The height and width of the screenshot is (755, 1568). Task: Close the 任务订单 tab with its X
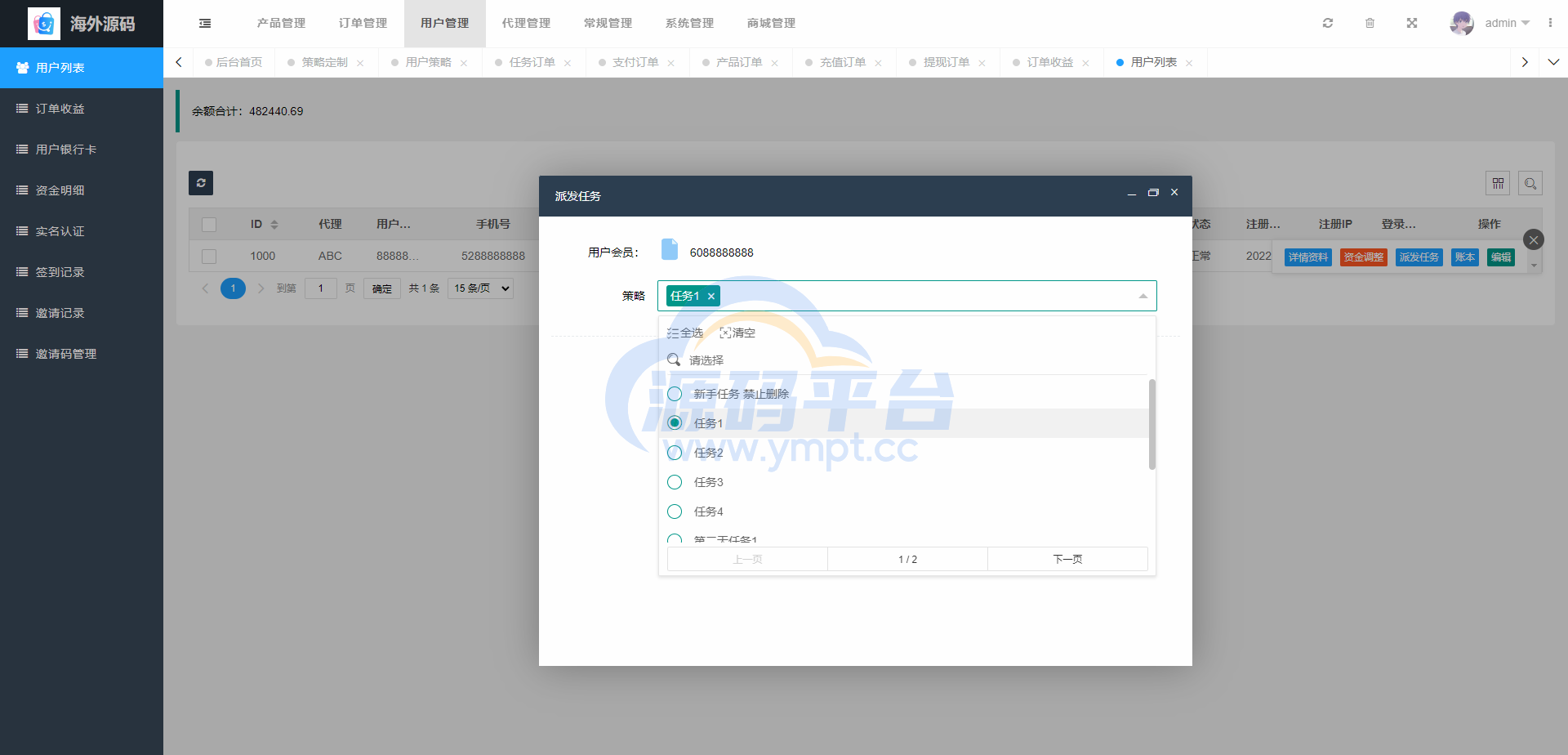[568, 63]
